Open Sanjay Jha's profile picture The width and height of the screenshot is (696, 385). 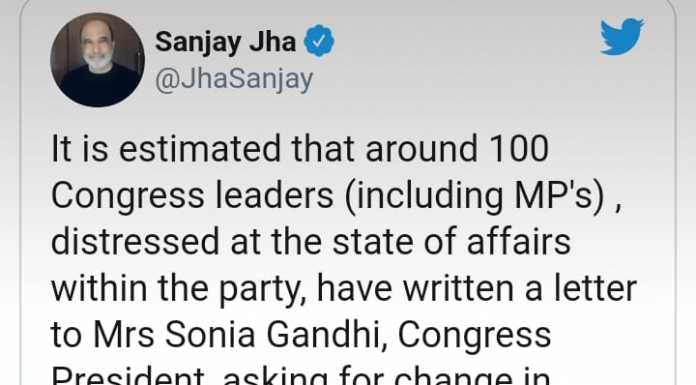click(98, 60)
